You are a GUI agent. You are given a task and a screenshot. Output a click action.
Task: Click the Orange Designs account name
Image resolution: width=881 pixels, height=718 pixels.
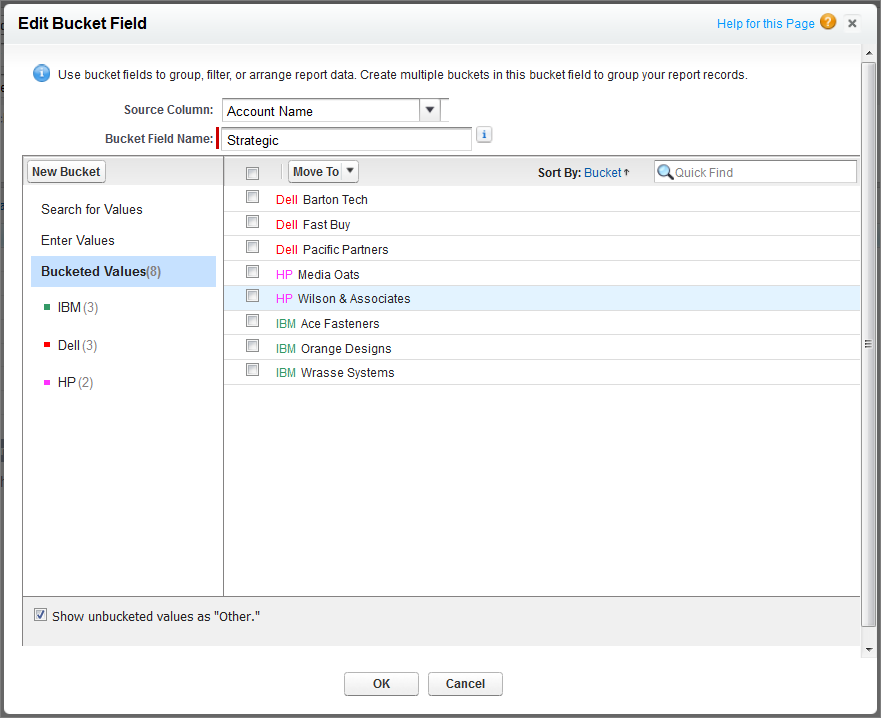pyautogui.click(x=346, y=348)
